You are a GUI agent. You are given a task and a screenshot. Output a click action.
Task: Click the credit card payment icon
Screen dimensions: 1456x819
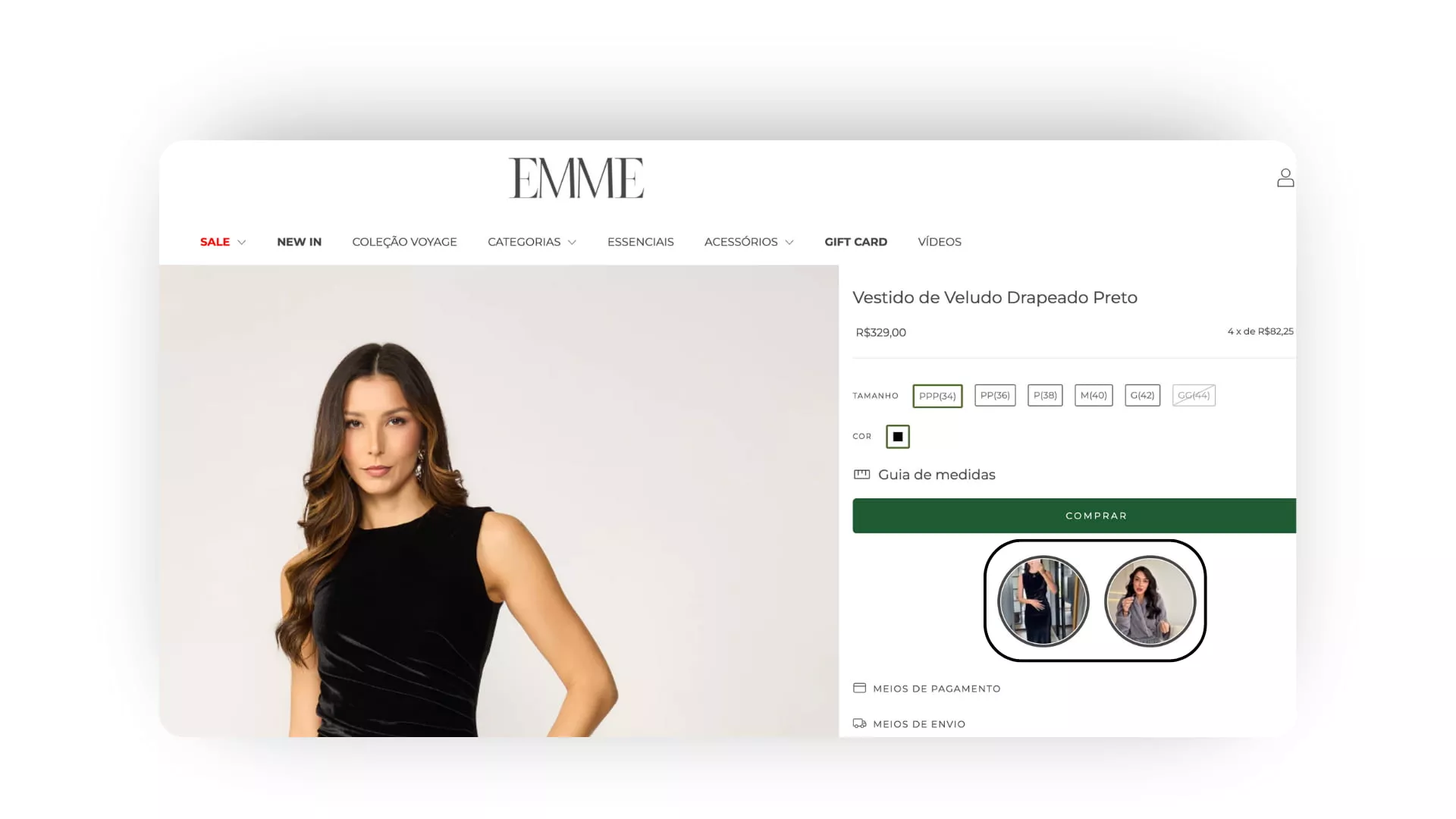pos(859,688)
